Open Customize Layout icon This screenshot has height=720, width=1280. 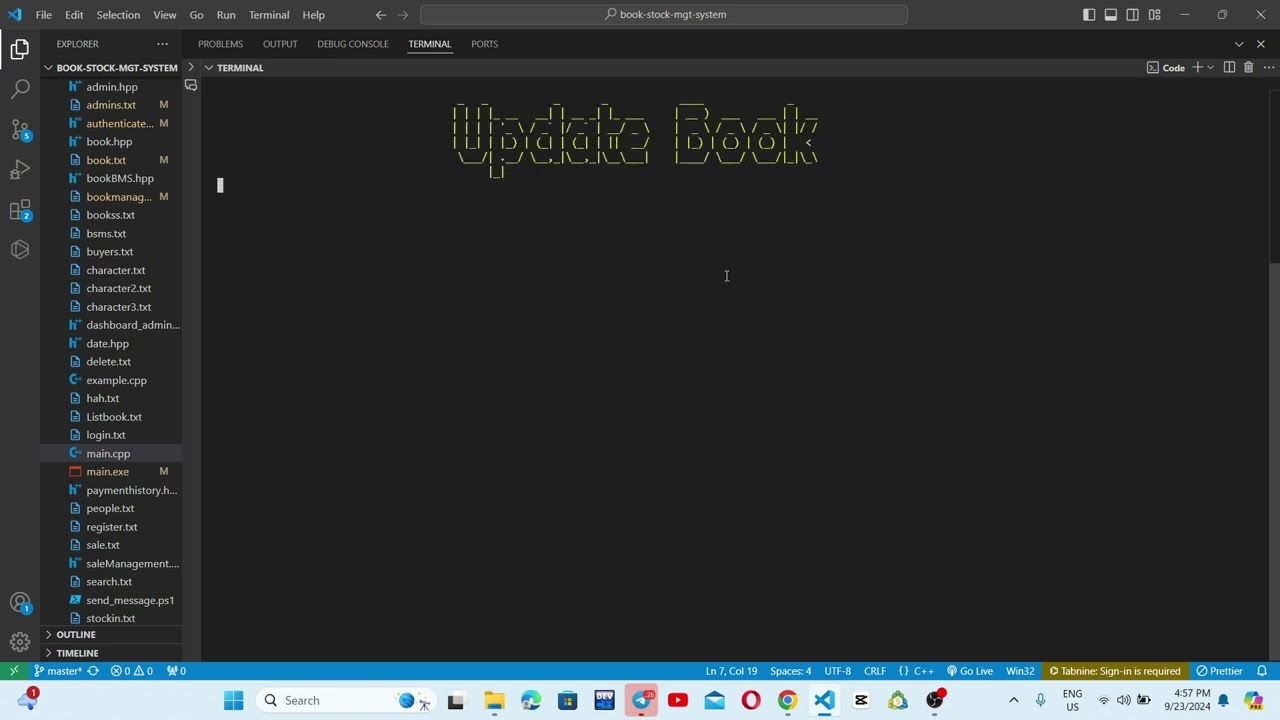coord(1155,15)
